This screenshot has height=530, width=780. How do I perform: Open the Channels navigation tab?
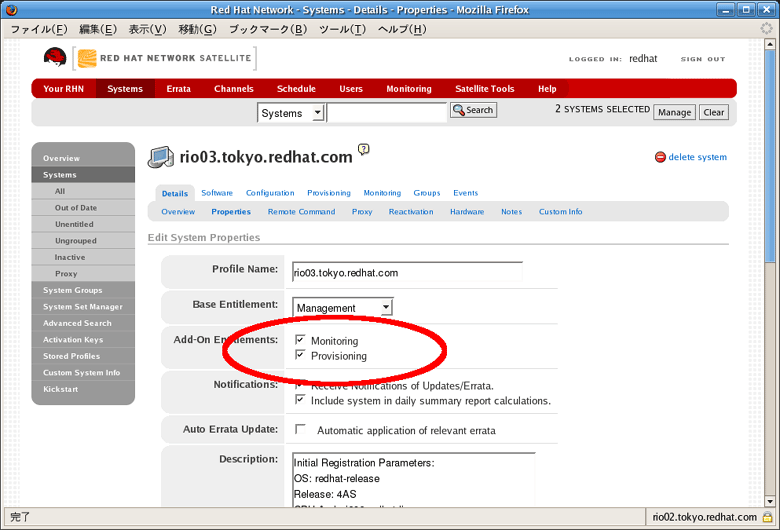coord(234,89)
